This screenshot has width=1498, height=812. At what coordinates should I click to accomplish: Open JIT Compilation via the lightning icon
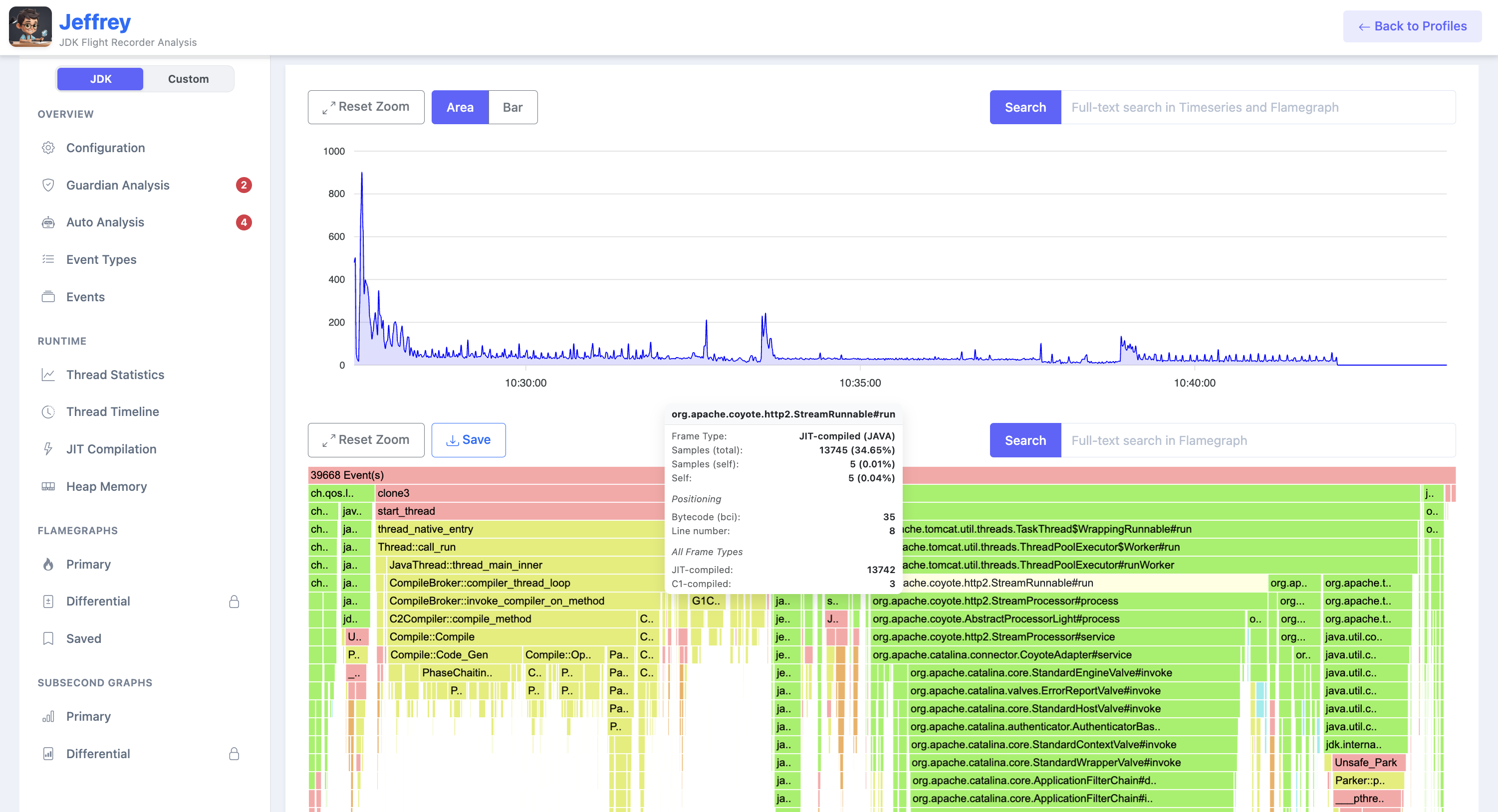pyautogui.click(x=49, y=449)
